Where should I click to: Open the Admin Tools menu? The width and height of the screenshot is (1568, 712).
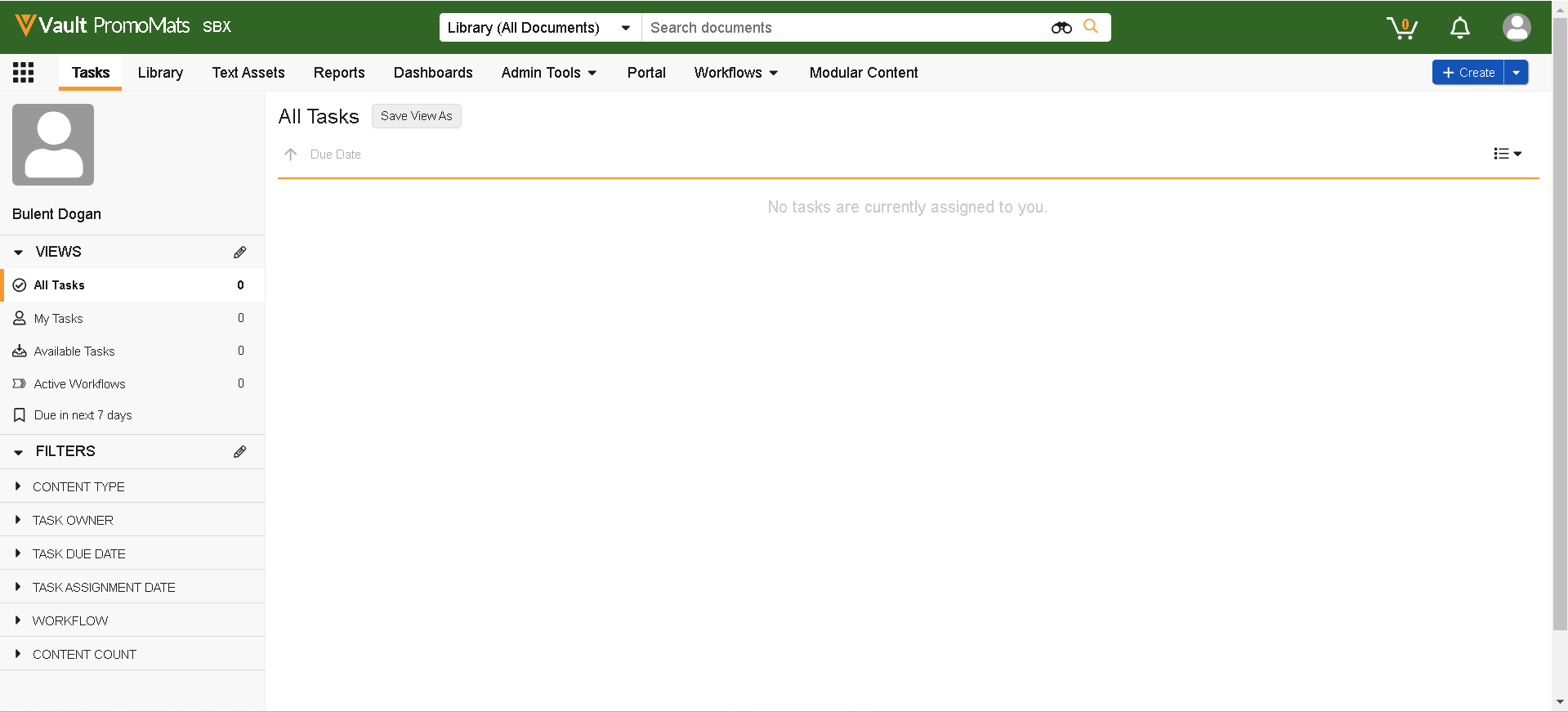(x=548, y=73)
